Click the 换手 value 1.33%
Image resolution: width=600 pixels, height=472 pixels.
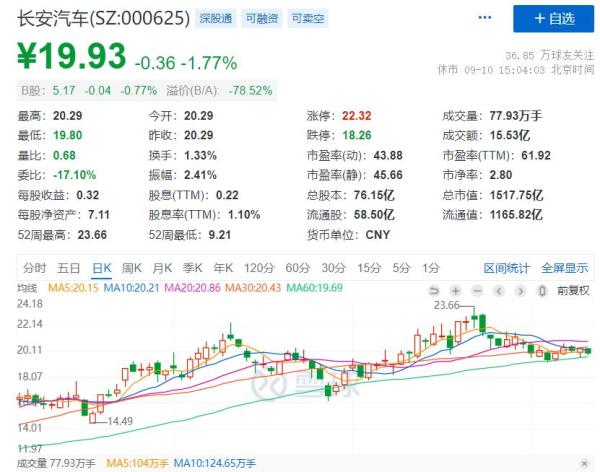click(200, 155)
